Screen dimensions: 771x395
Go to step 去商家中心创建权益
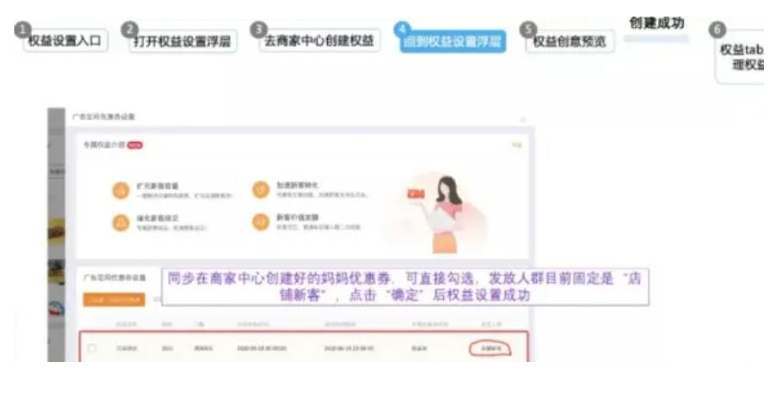point(320,41)
